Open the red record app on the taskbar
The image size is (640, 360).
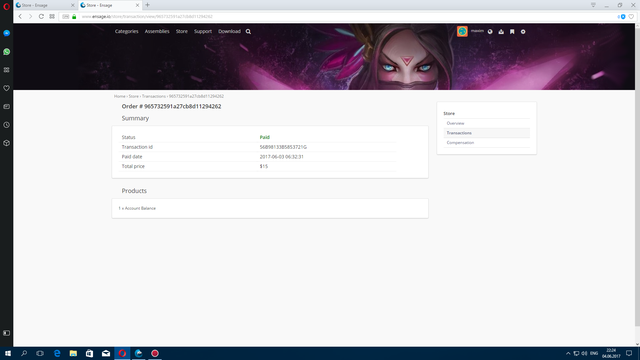click(155, 353)
